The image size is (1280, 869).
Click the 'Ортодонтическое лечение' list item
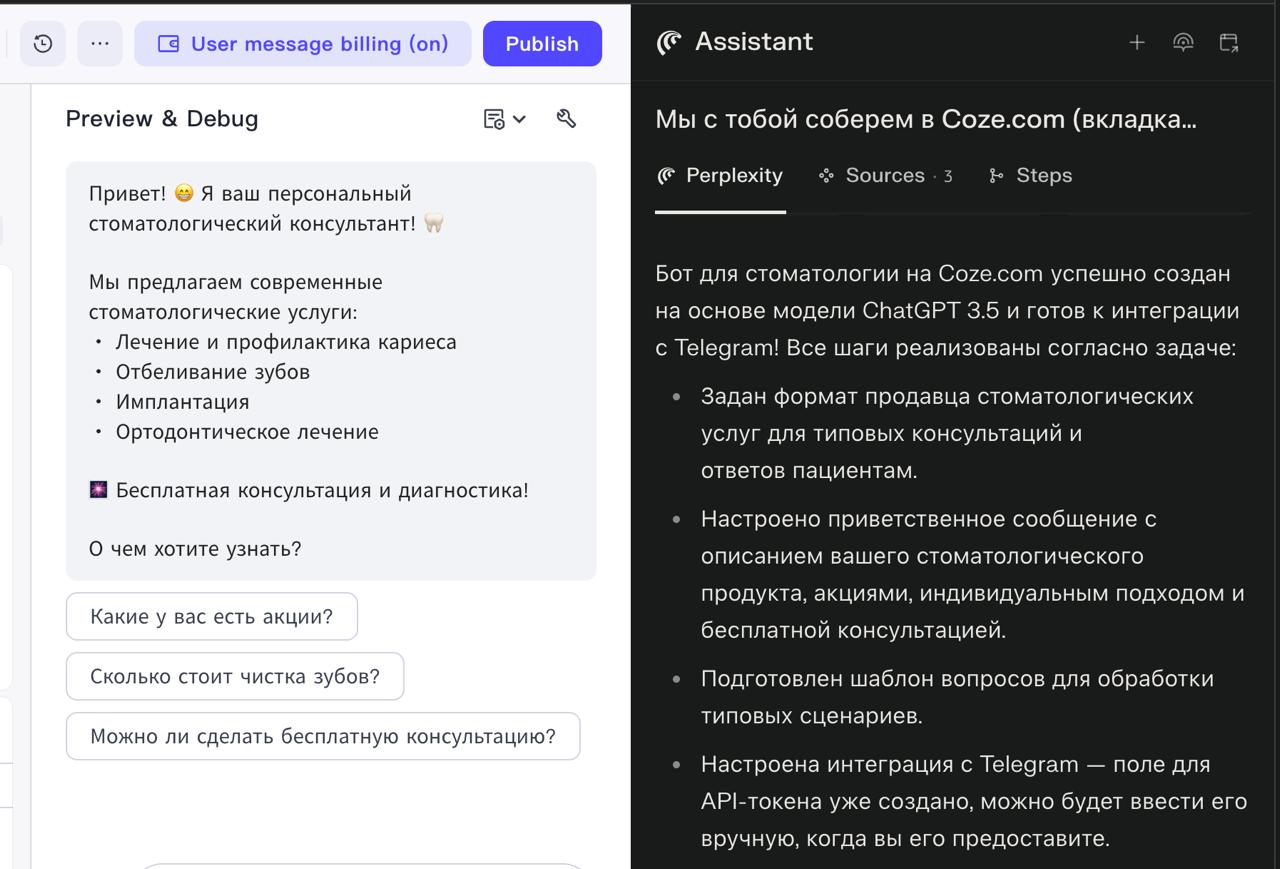point(247,432)
